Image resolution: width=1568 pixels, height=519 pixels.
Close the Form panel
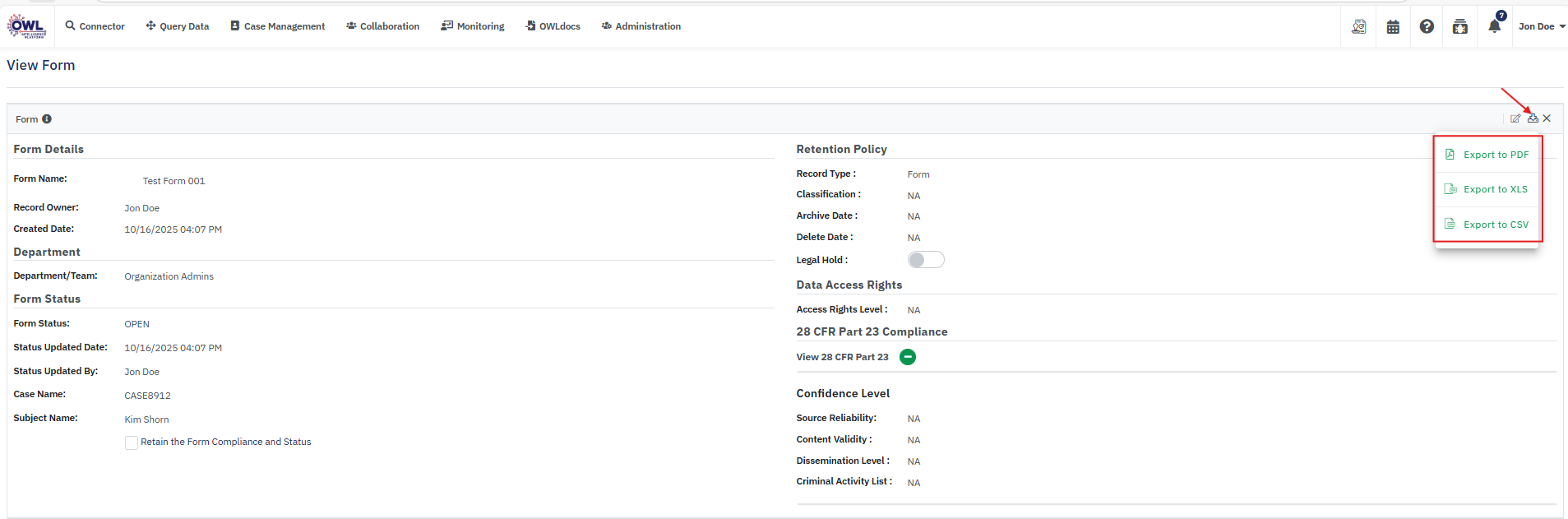[1547, 118]
